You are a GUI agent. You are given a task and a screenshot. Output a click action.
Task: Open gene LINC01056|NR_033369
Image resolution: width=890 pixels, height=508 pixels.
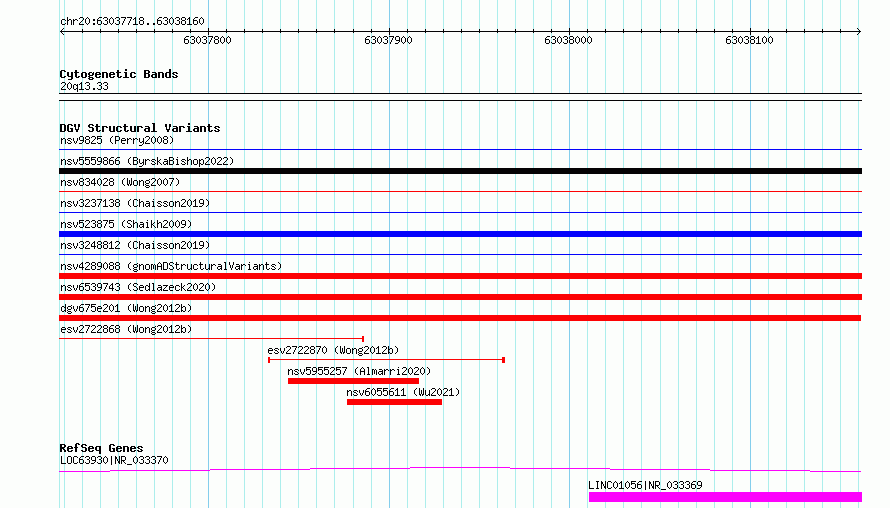pos(645,485)
